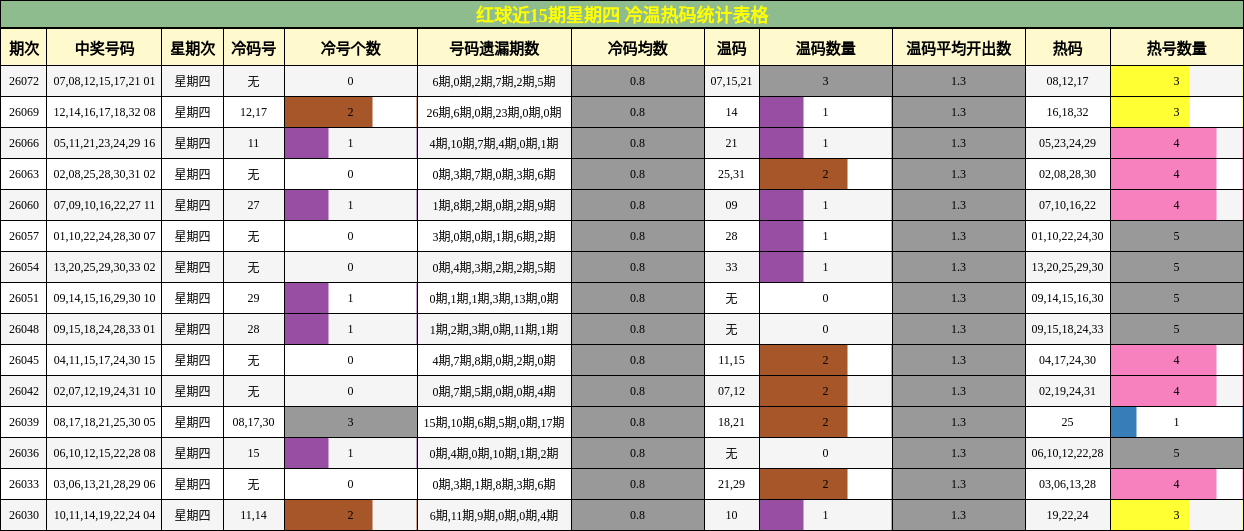
Task: Select period cell 26054
Action: pyautogui.click(x=24, y=267)
